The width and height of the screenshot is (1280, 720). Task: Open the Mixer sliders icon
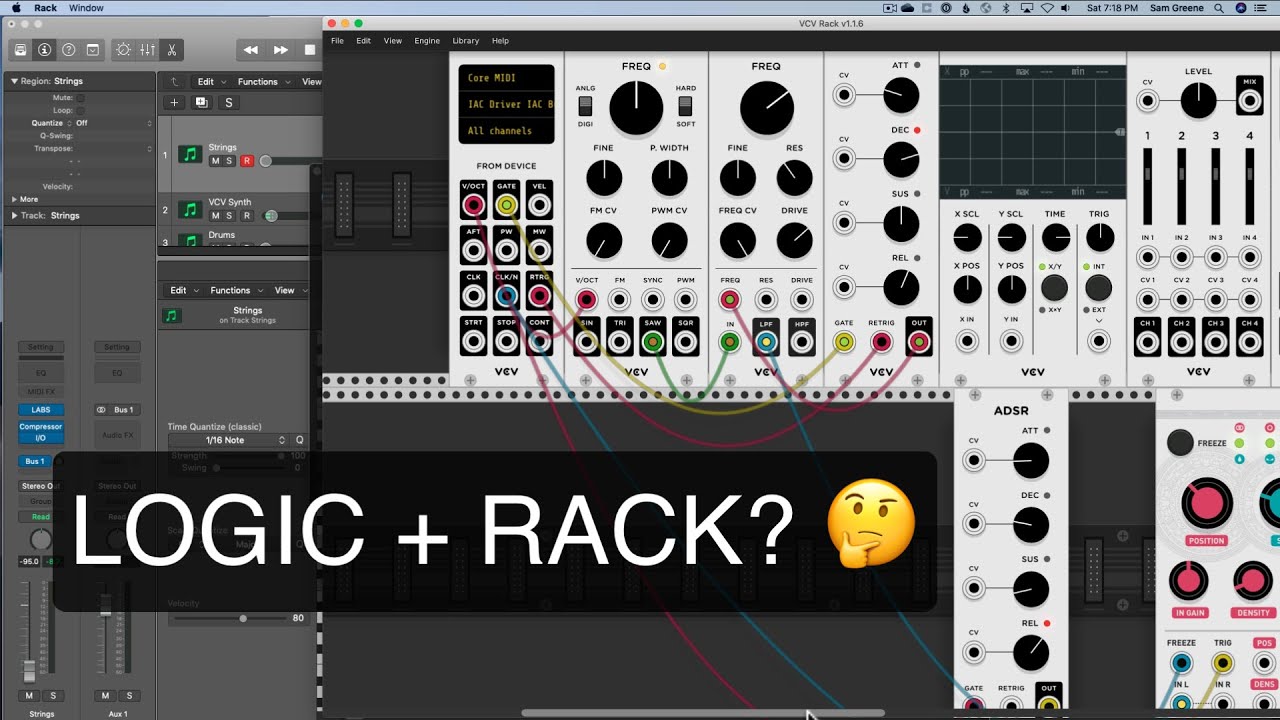tap(147, 49)
